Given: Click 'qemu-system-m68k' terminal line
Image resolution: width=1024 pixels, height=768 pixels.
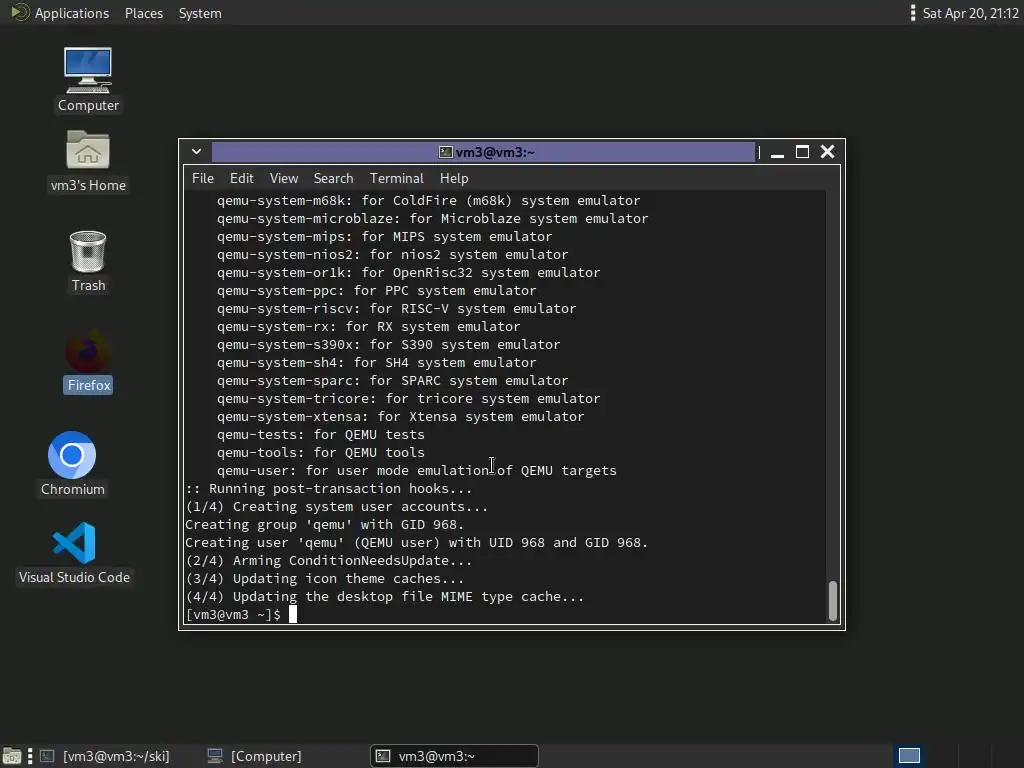Looking at the screenshot, I should (428, 200).
